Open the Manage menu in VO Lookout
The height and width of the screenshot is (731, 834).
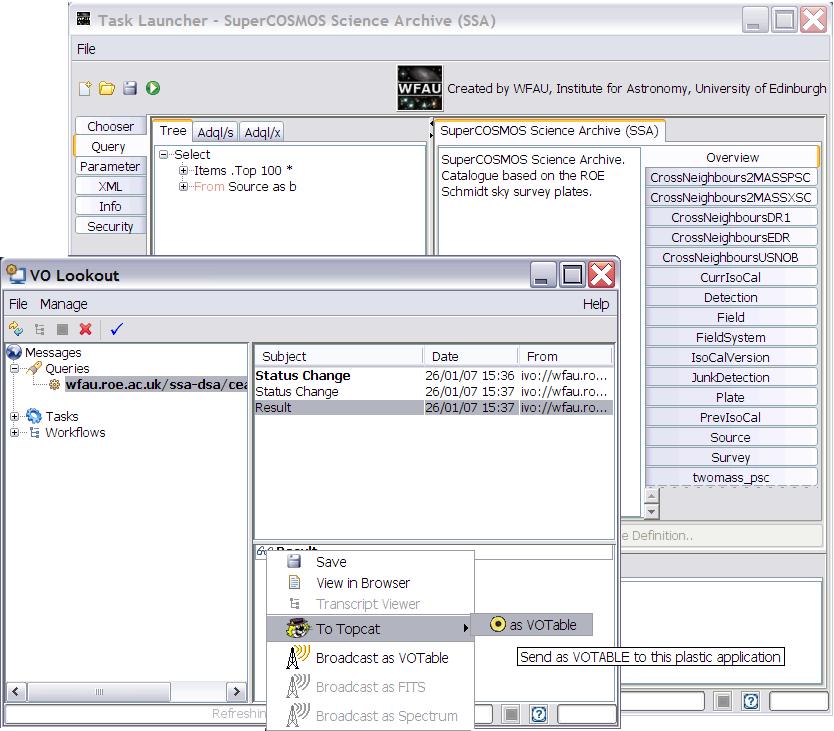pyautogui.click(x=63, y=304)
